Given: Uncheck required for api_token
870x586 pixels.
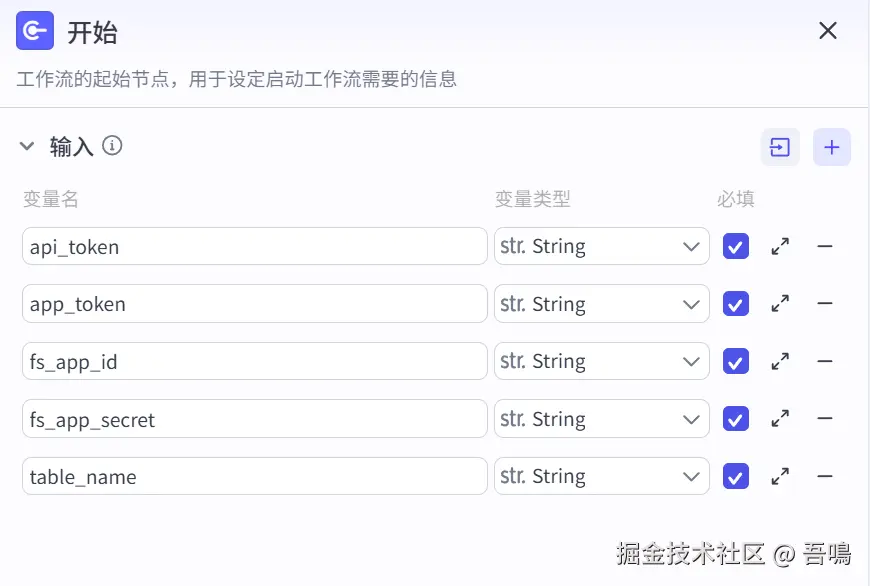Looking at the screenshot, I should click(x=736, y=246).
